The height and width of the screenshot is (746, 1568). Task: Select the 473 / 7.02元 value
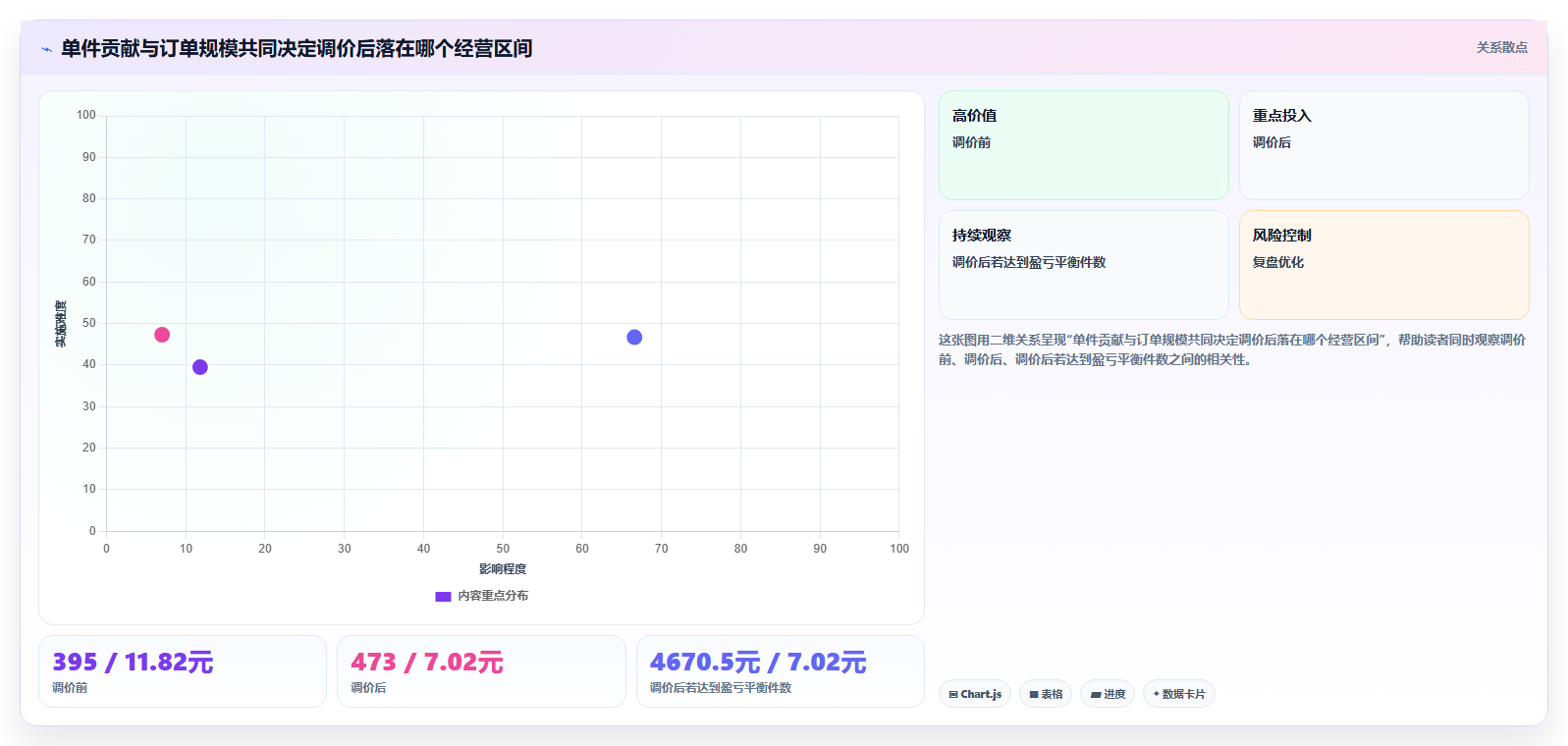click(x=427, y=663)
